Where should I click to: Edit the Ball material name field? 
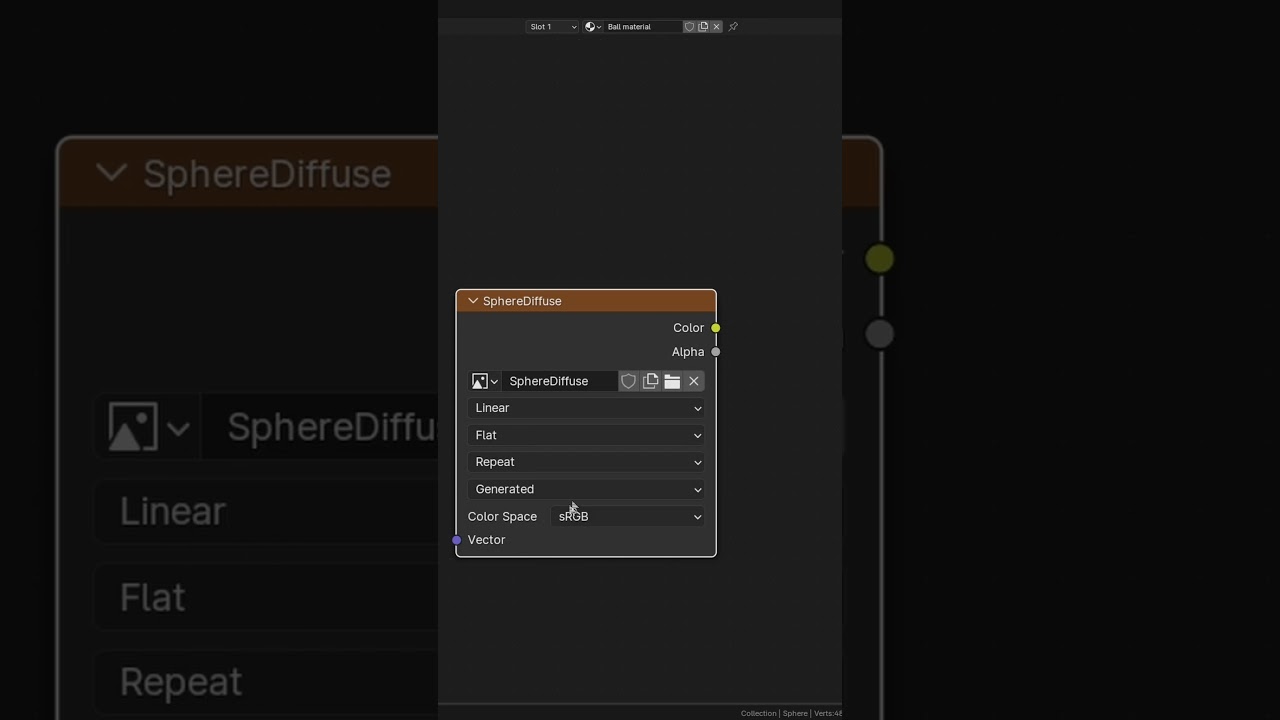(x=643, y=27)
